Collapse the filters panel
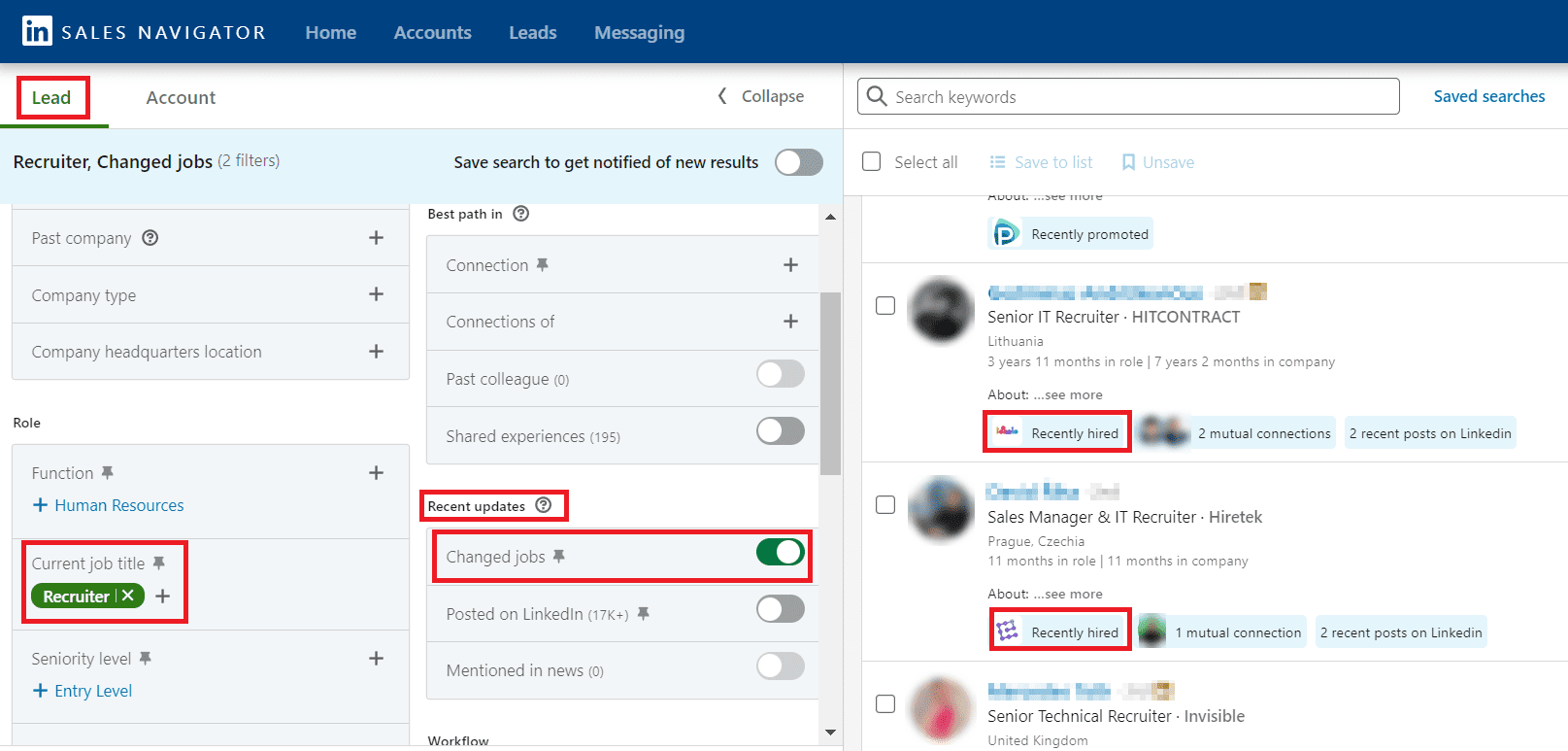The height and width of the screenshot is (751, 1568). tap(761, 96)
